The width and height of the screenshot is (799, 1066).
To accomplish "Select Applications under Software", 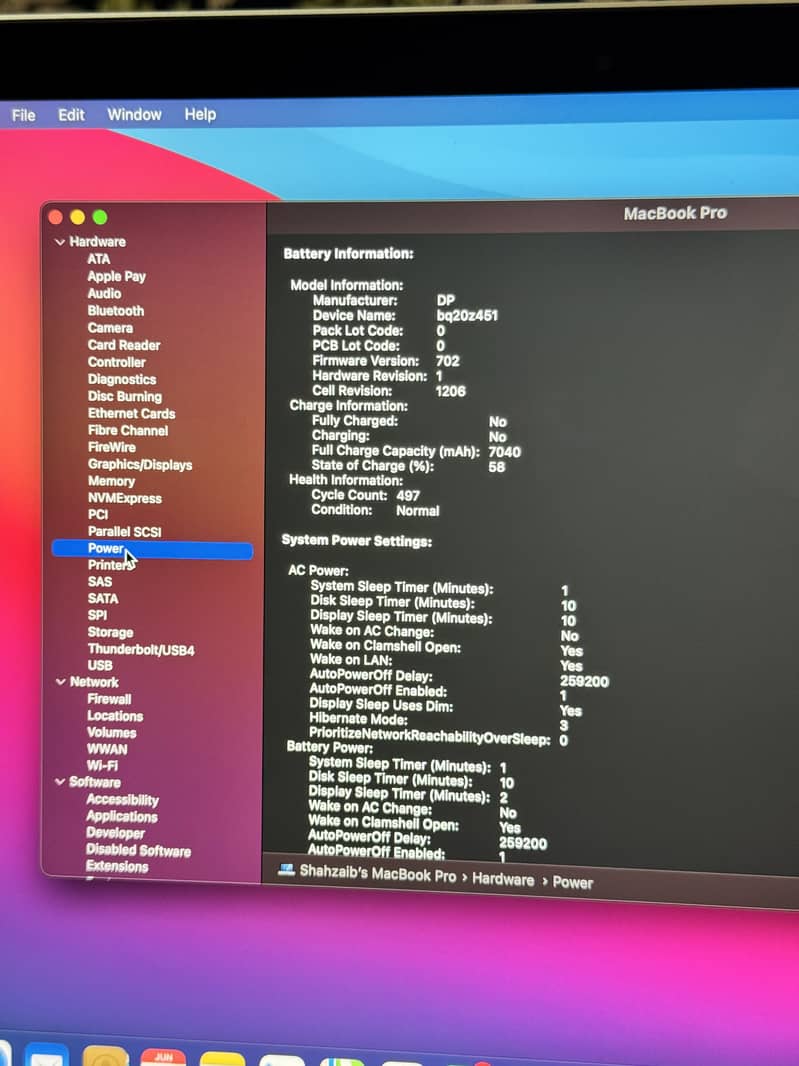I will click(x=122, y=816).
